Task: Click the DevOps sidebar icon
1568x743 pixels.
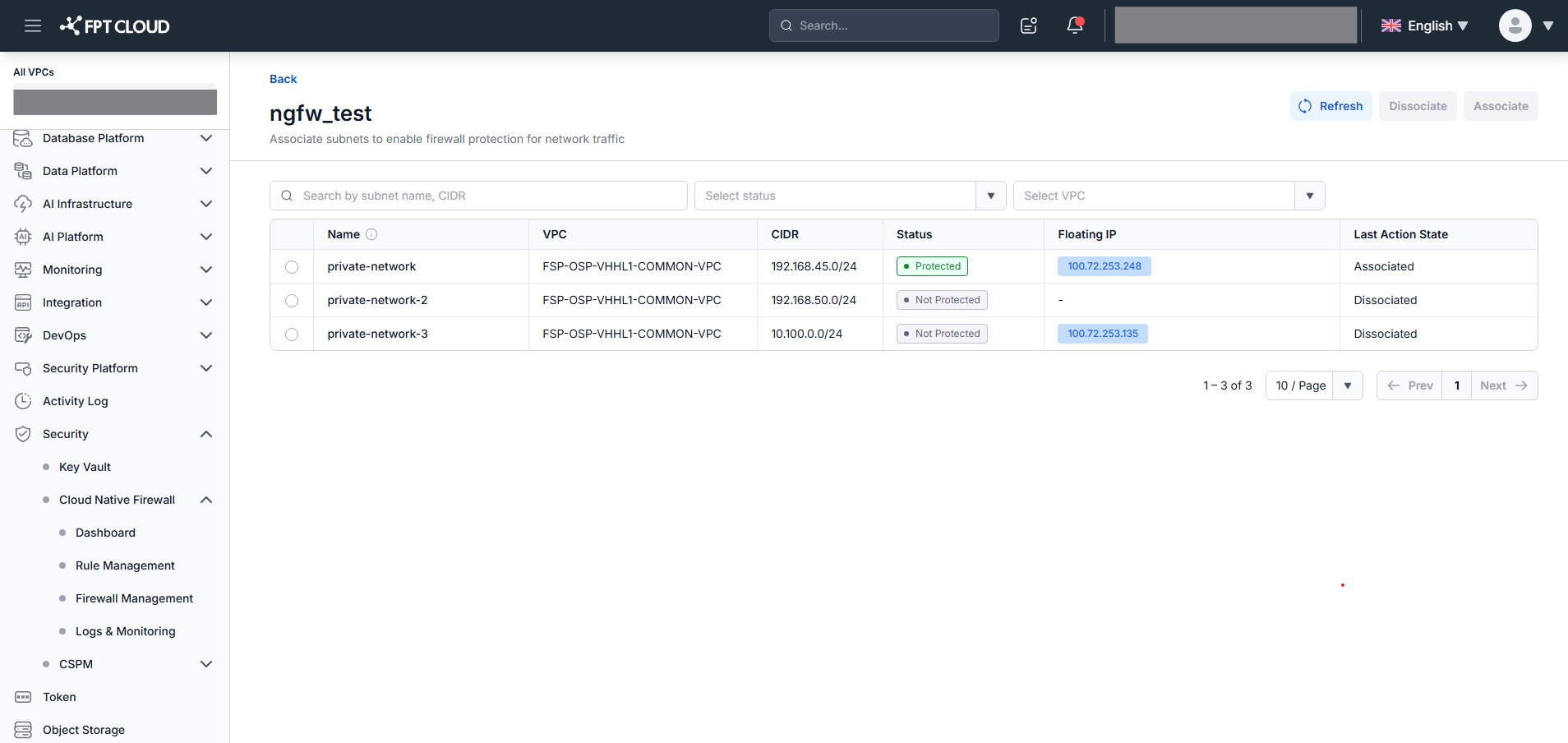Action: click(23, 335)
